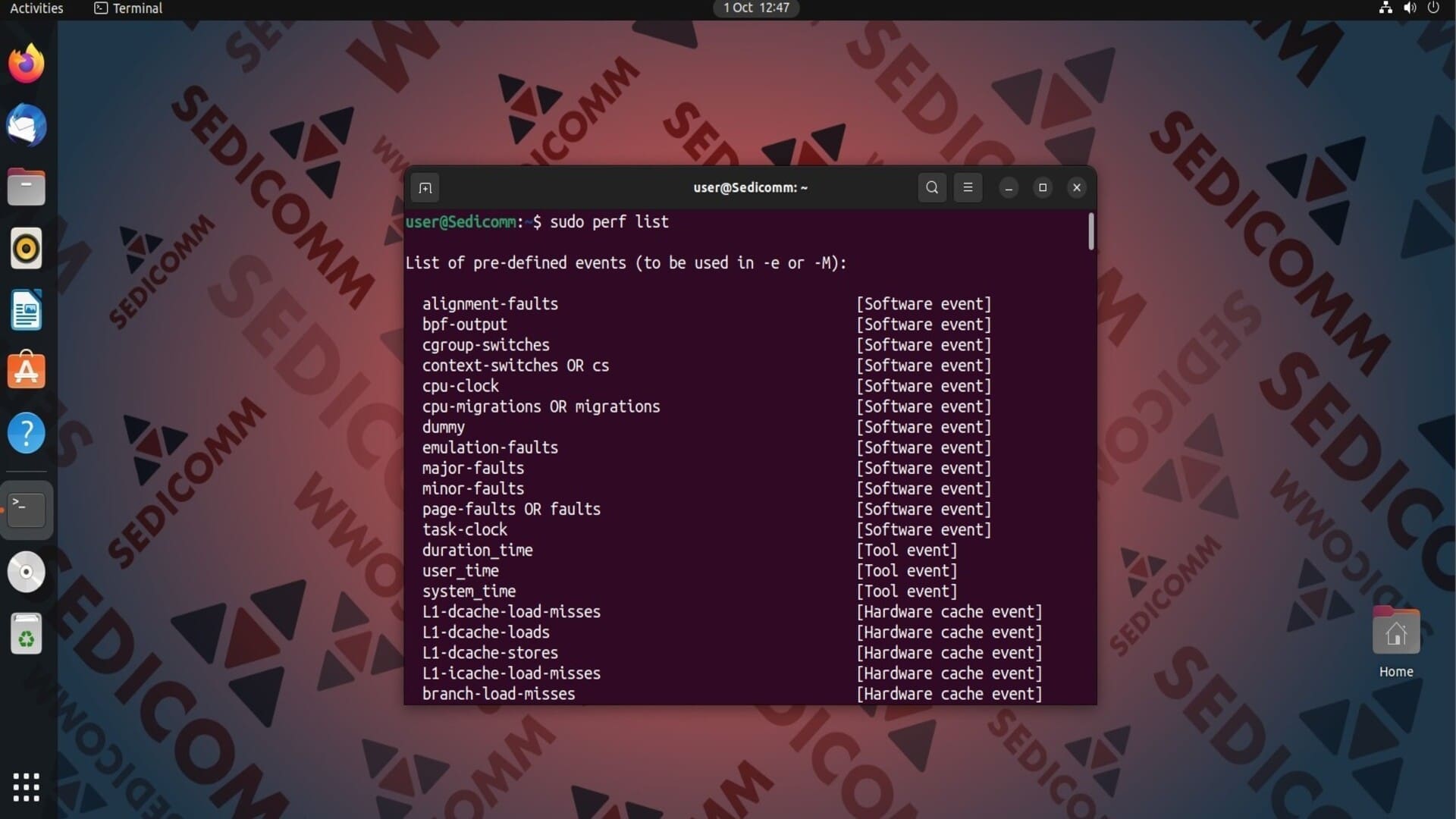1456x819 pixels.
Task: Open Firefox from the dock
Action: [x=27, y=64]
